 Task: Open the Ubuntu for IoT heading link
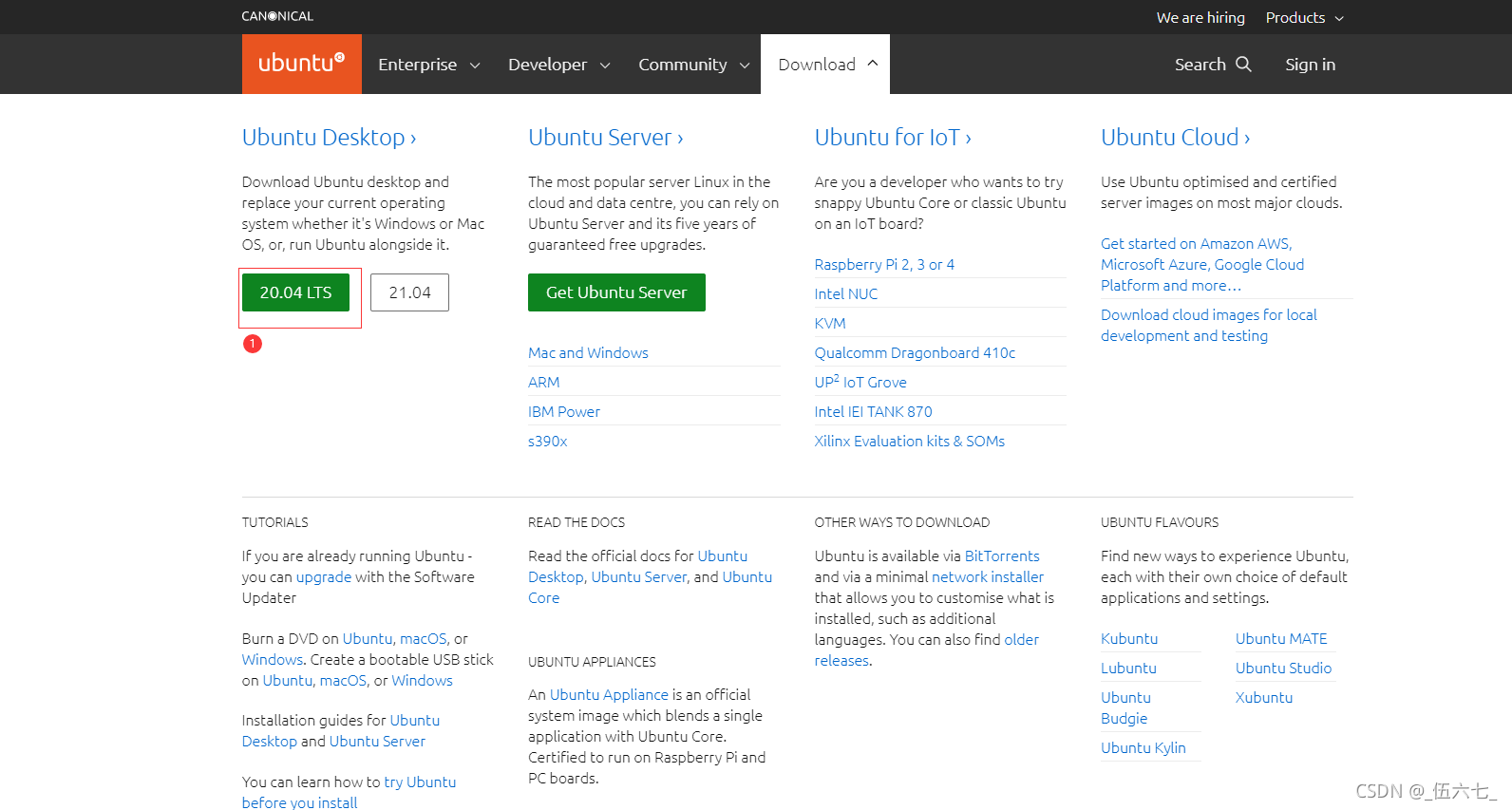(x=893, y=137)
